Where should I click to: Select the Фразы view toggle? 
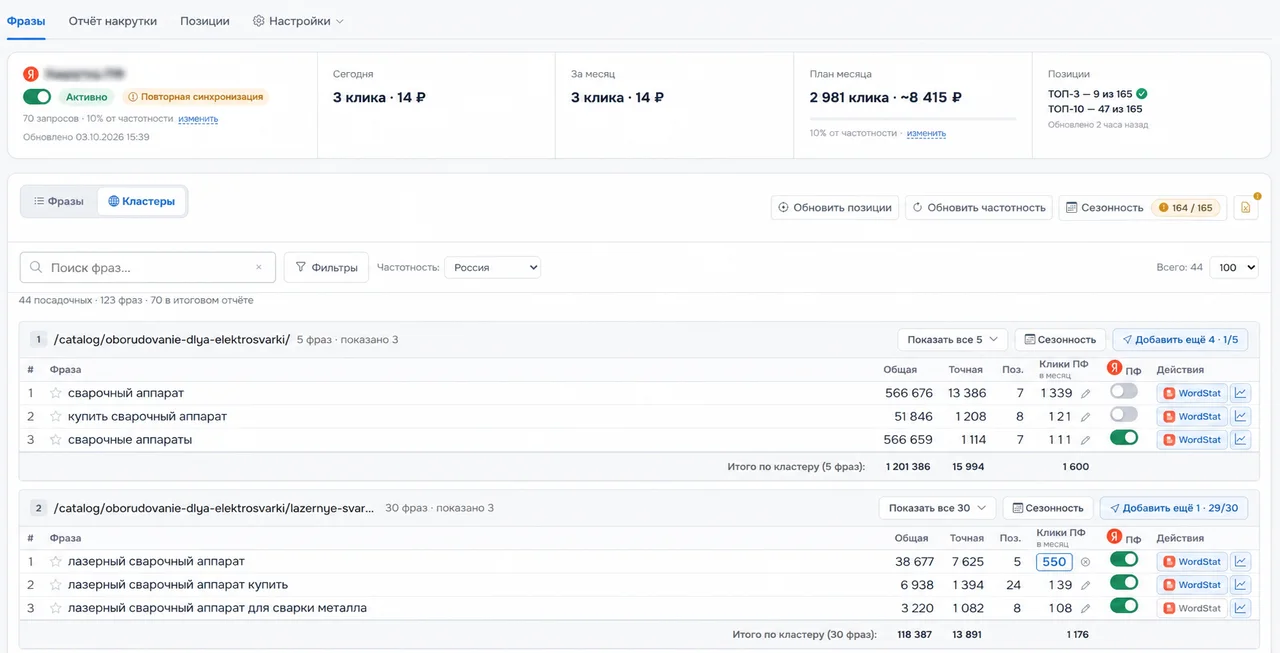click(59, 201)
